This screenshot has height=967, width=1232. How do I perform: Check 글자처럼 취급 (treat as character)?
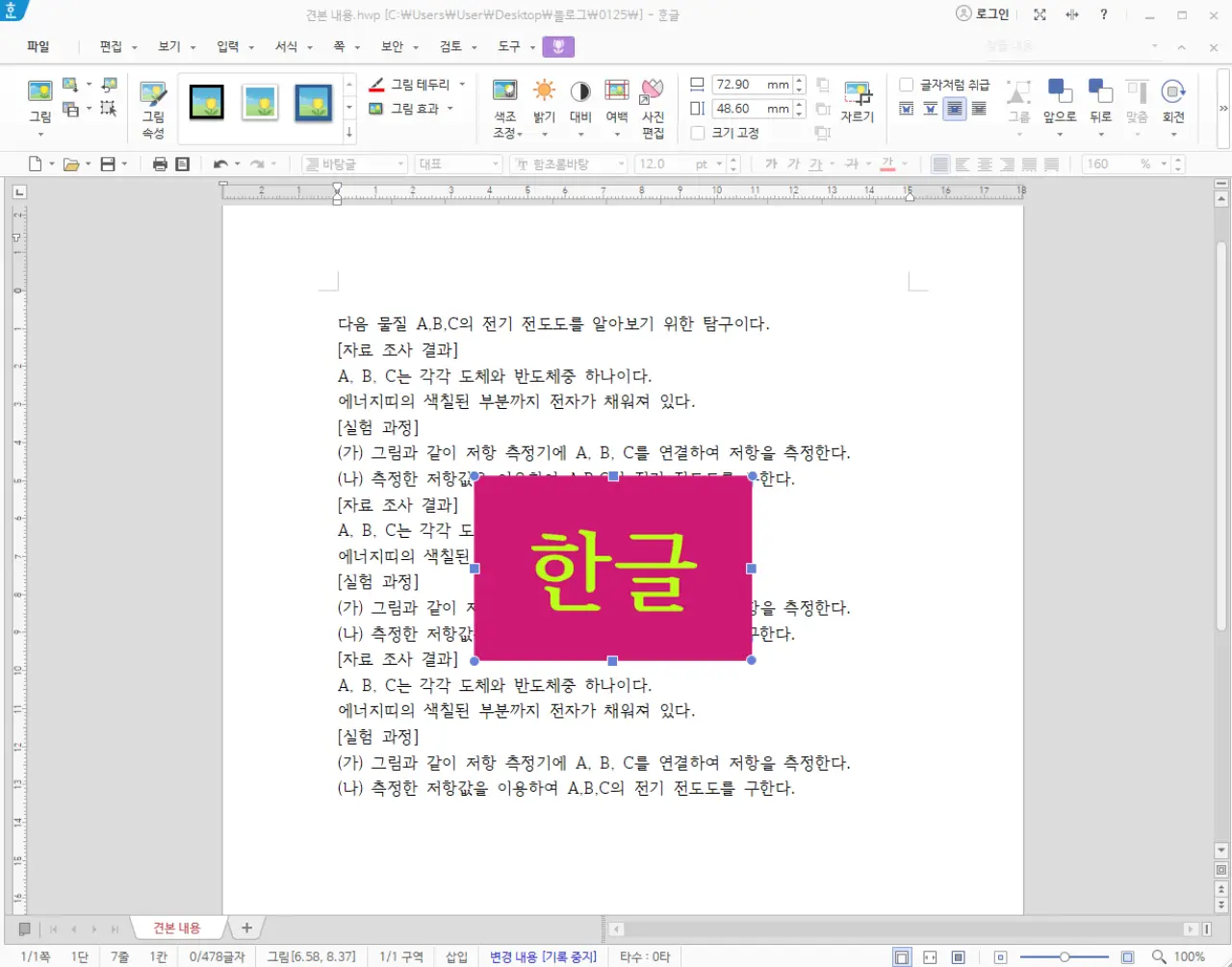click(x=906, y=85)
